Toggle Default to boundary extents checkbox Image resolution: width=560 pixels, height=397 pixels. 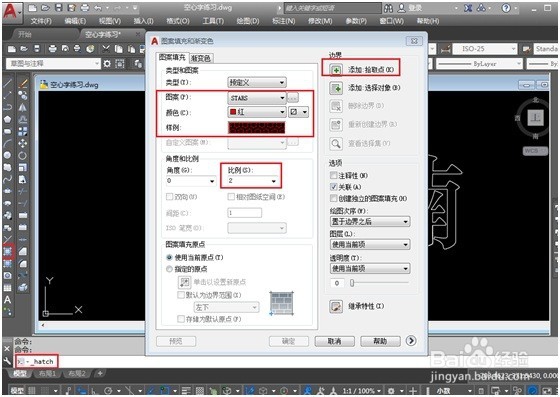(181, 295)
